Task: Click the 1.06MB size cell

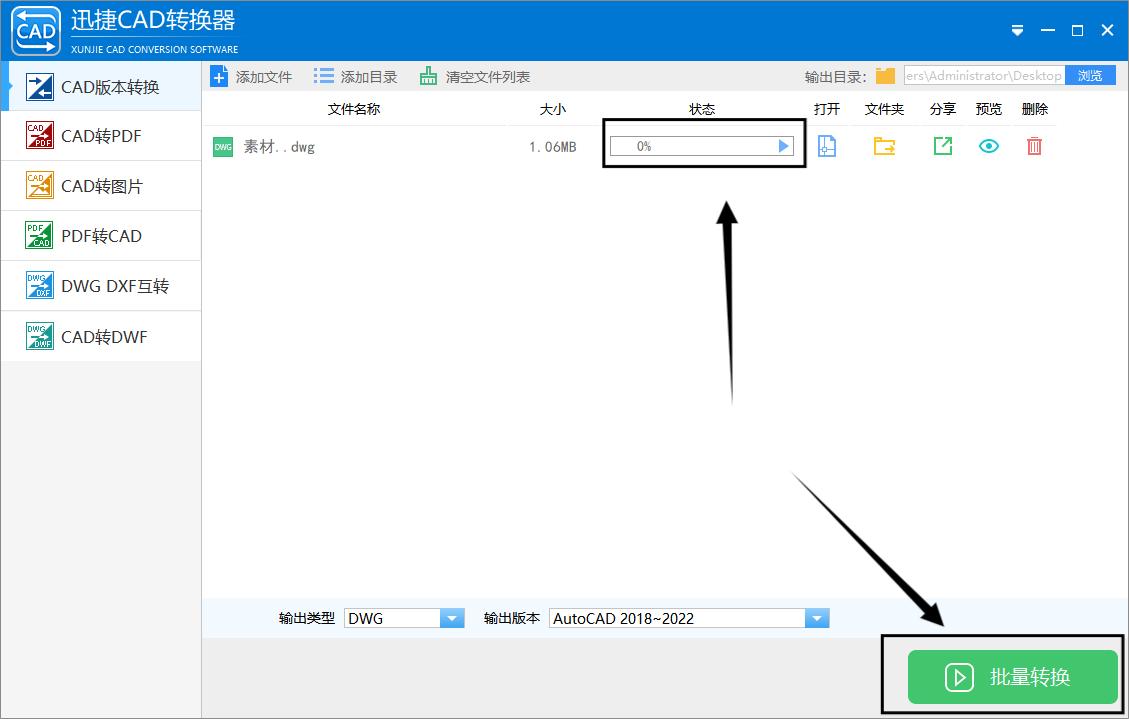Action: [553, 147]
